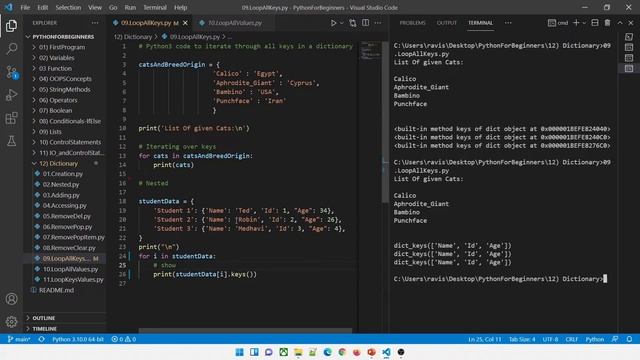640x360 pixels.
Task: Open the File menu
Action: click(x=25, y=7)
